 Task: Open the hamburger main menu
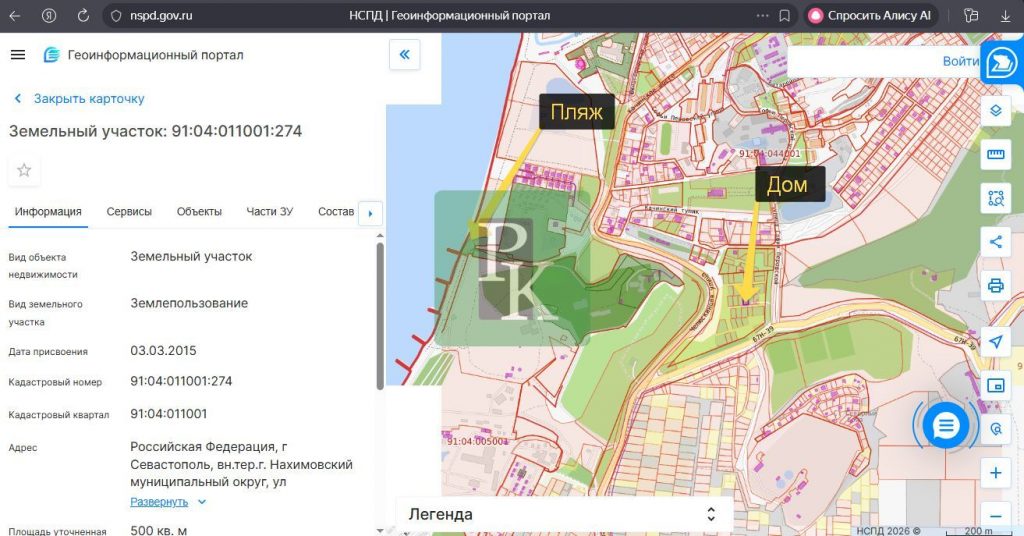18,55
